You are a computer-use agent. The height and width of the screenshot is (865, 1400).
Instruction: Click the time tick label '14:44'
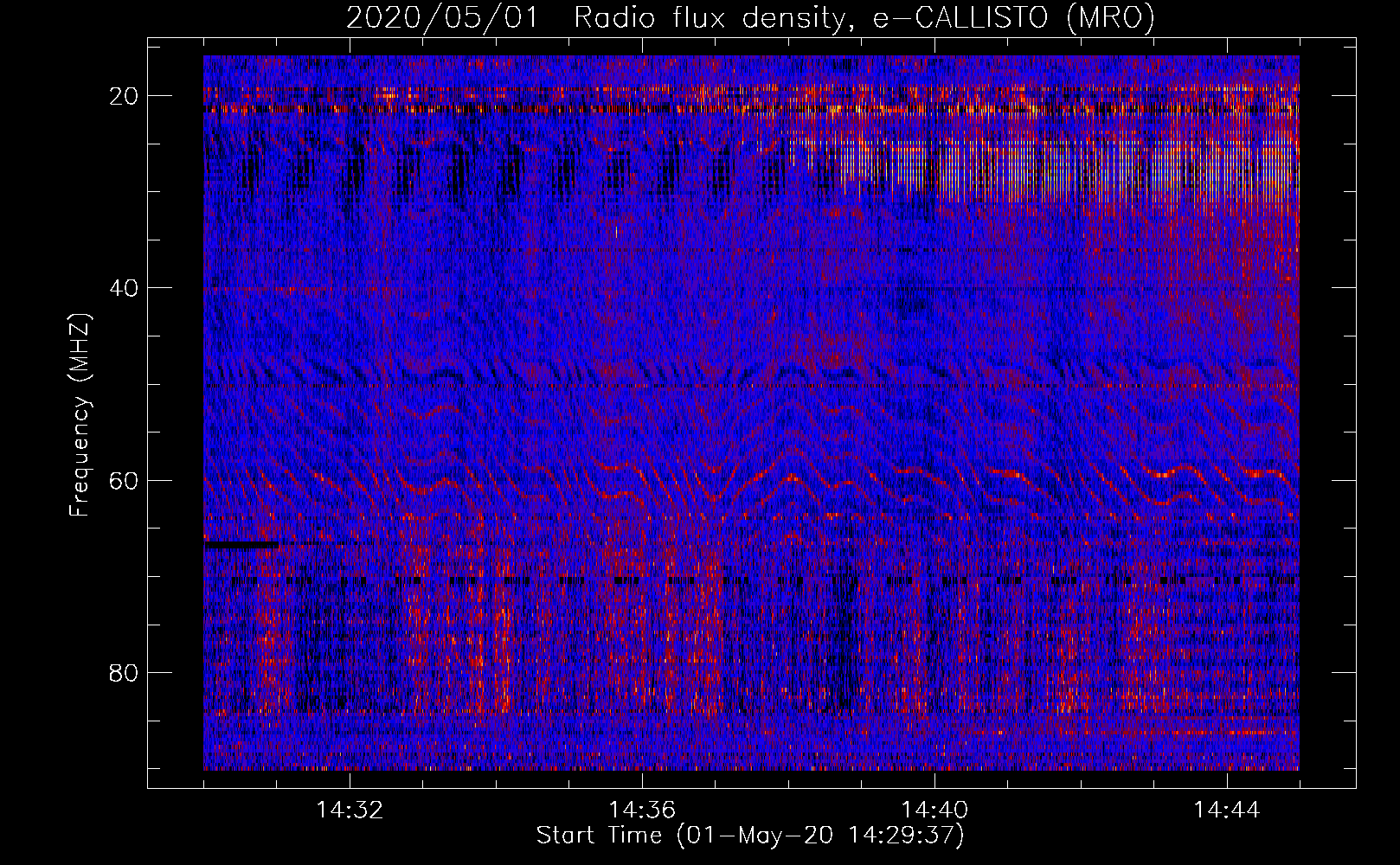click(x=1227, y=811)
